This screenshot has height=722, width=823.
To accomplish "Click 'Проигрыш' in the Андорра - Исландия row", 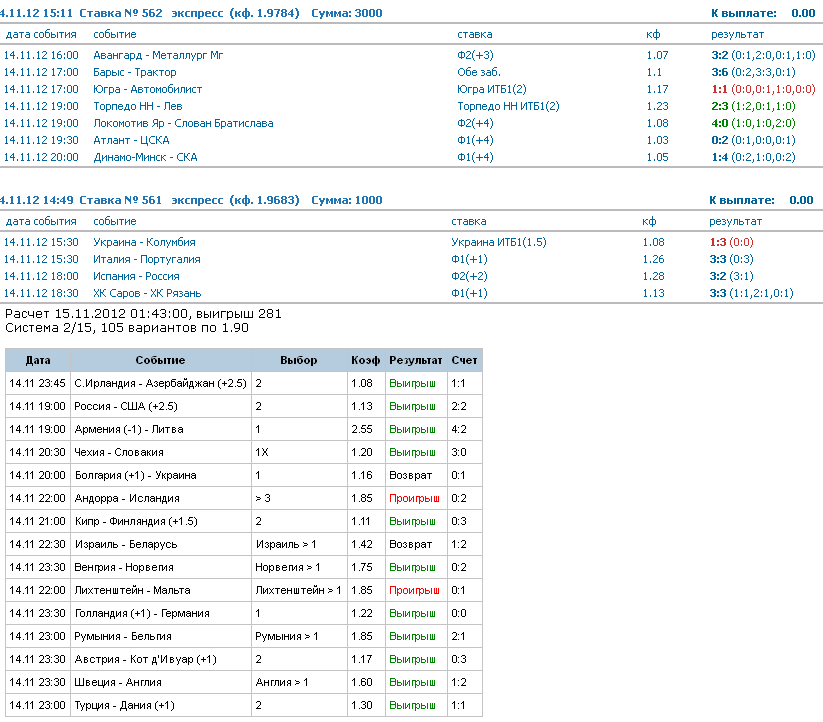I will 414,498.
